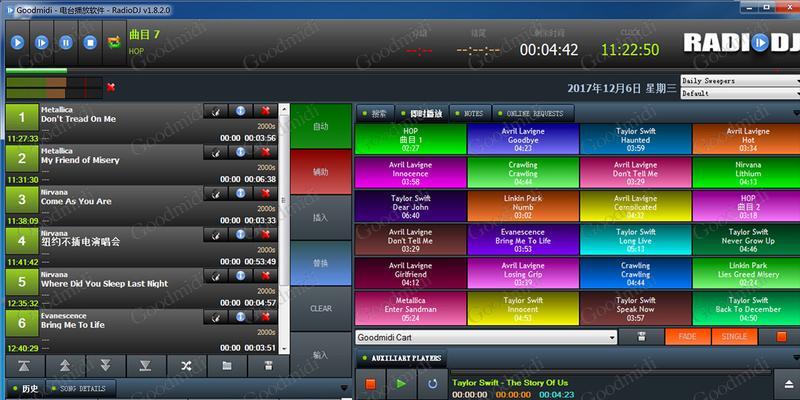
Task: Remove Don't Tread On Me from the playlist
Action: click(x=265, y=110)
